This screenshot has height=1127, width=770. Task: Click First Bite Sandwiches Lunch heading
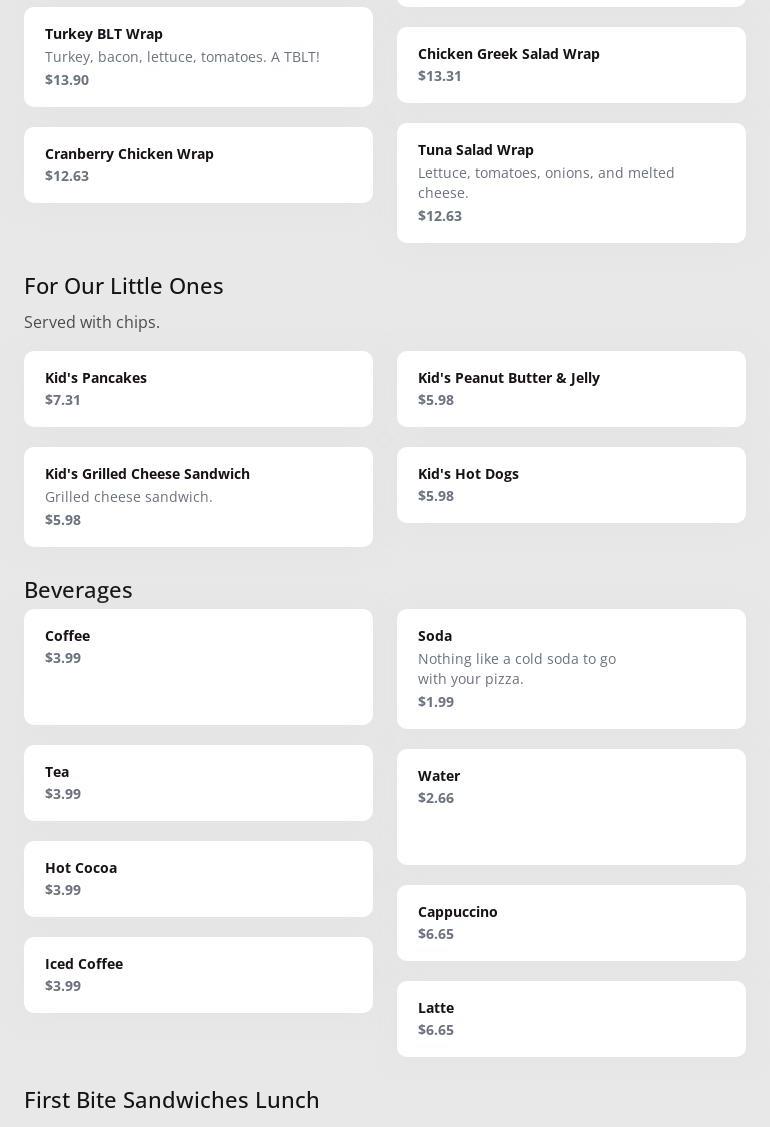pyautogui.click(x=172, y=1100)
